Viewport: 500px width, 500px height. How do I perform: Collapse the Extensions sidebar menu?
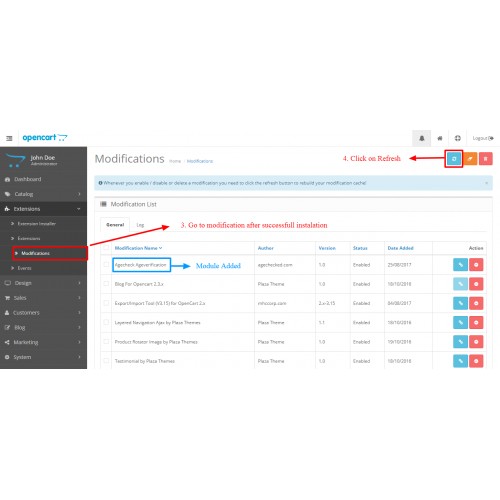[x=43, y=209]
